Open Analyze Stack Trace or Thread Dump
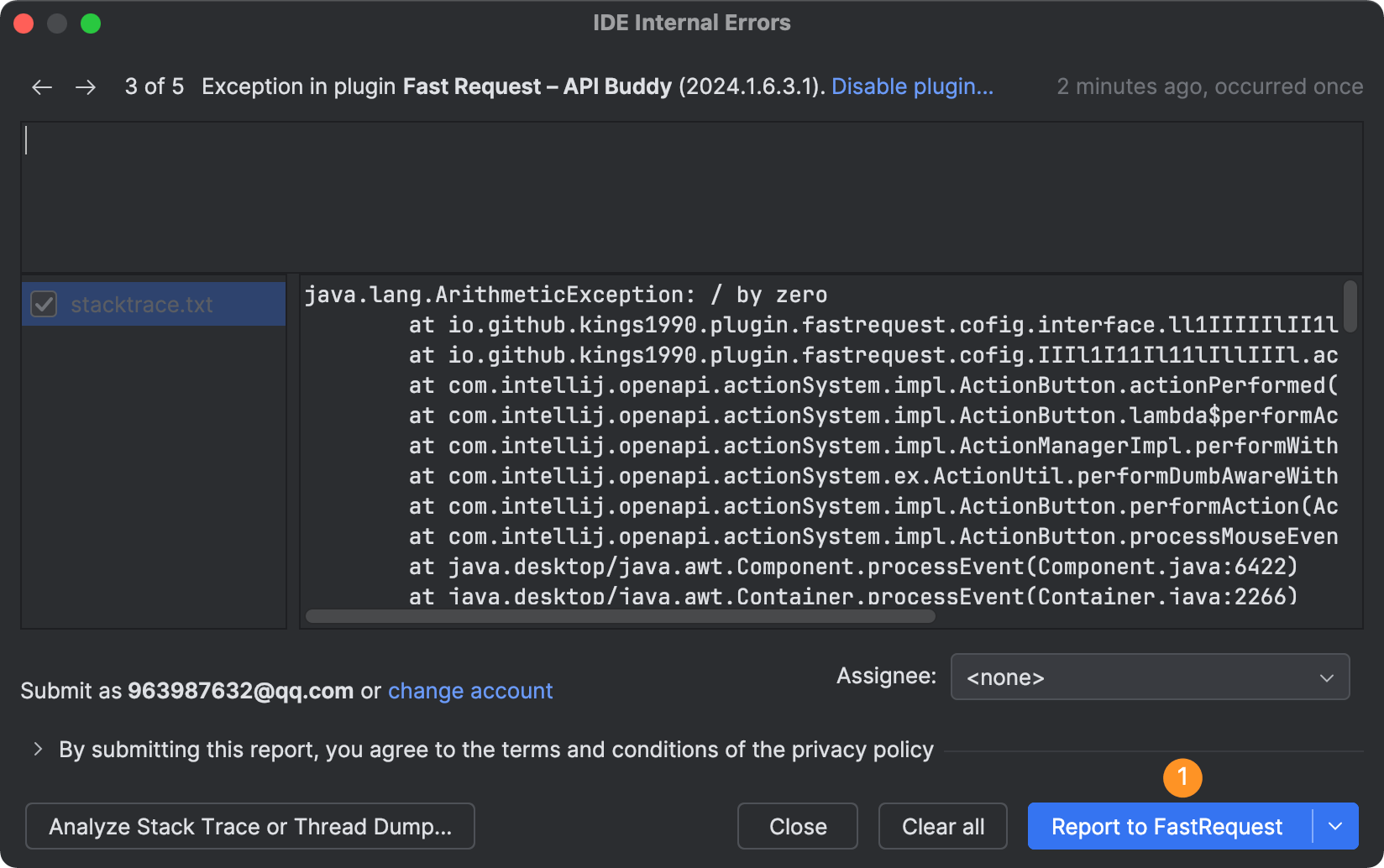1384x868 pixels. tap(250, 827)
